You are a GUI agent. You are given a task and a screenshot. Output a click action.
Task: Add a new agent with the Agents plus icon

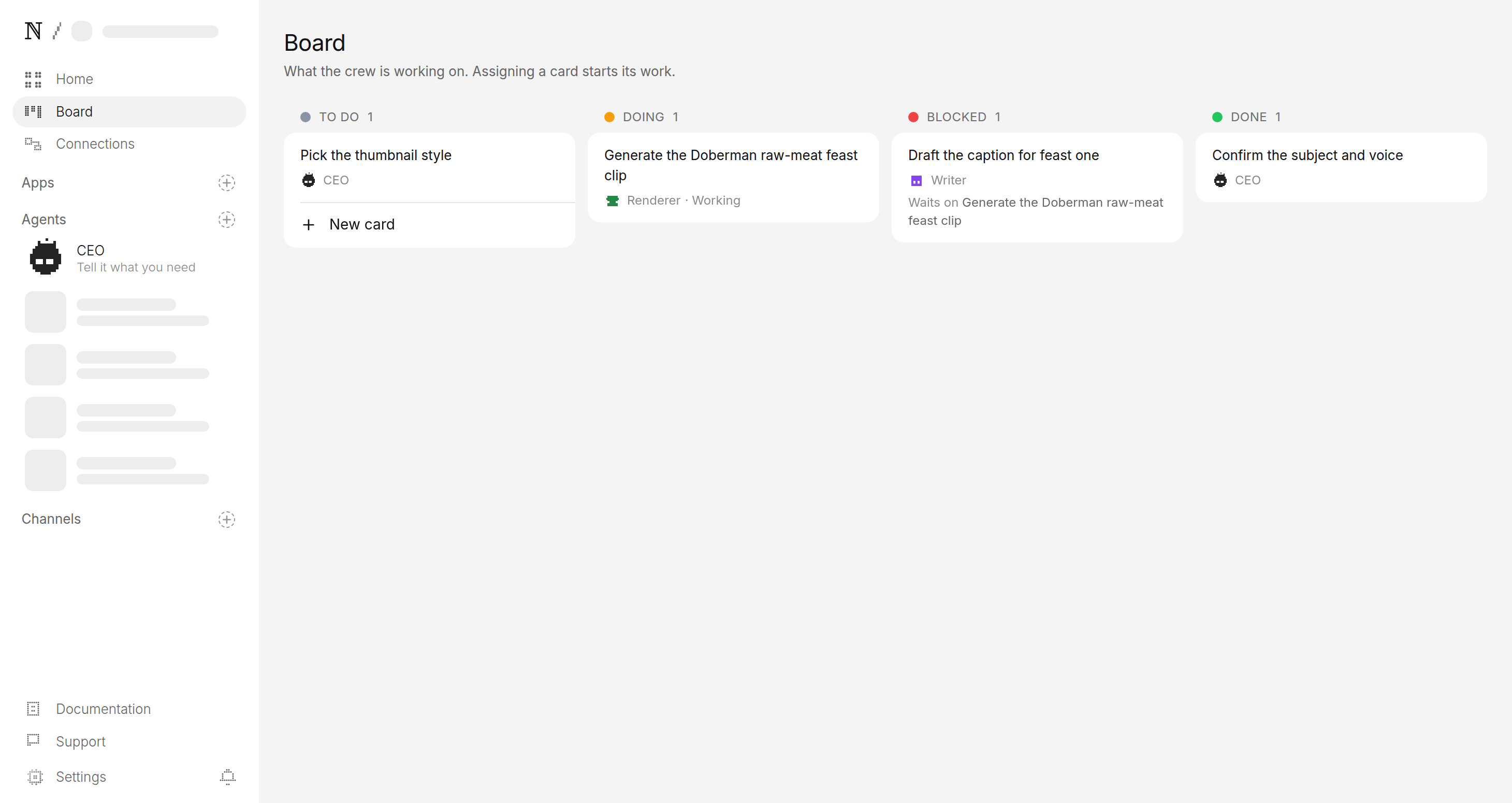(x=227, y=220)
